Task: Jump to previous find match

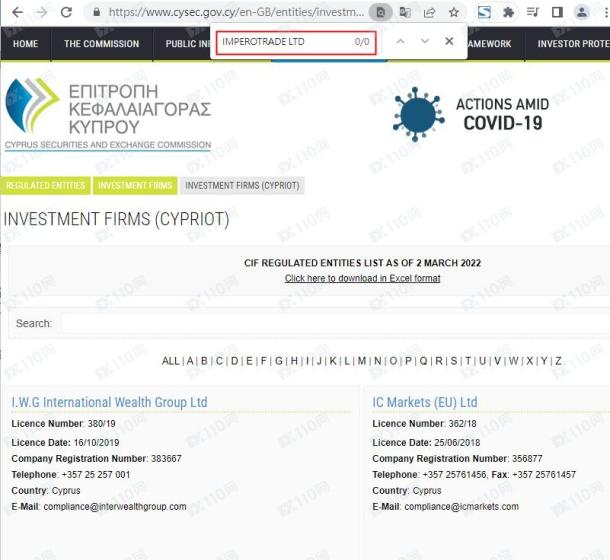Action: [400, 41]
